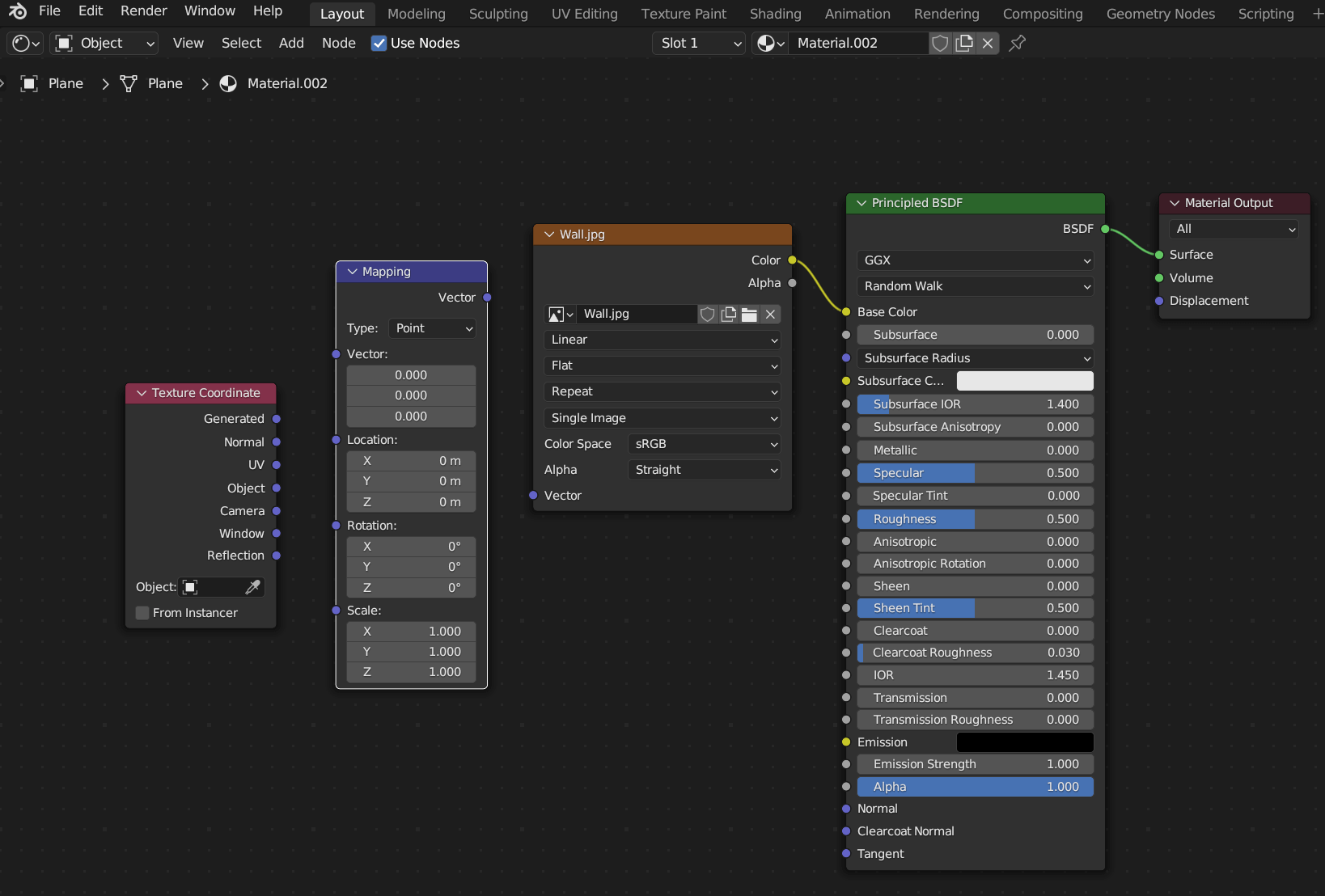Click the new image copy icon in Wall.jpg node
This screenshot has height=896, width=1325.
pos(729,314)
